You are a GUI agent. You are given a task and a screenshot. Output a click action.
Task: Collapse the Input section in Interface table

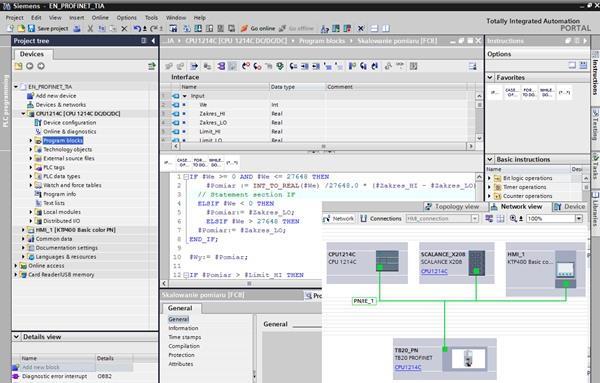(x=185, y=96)
